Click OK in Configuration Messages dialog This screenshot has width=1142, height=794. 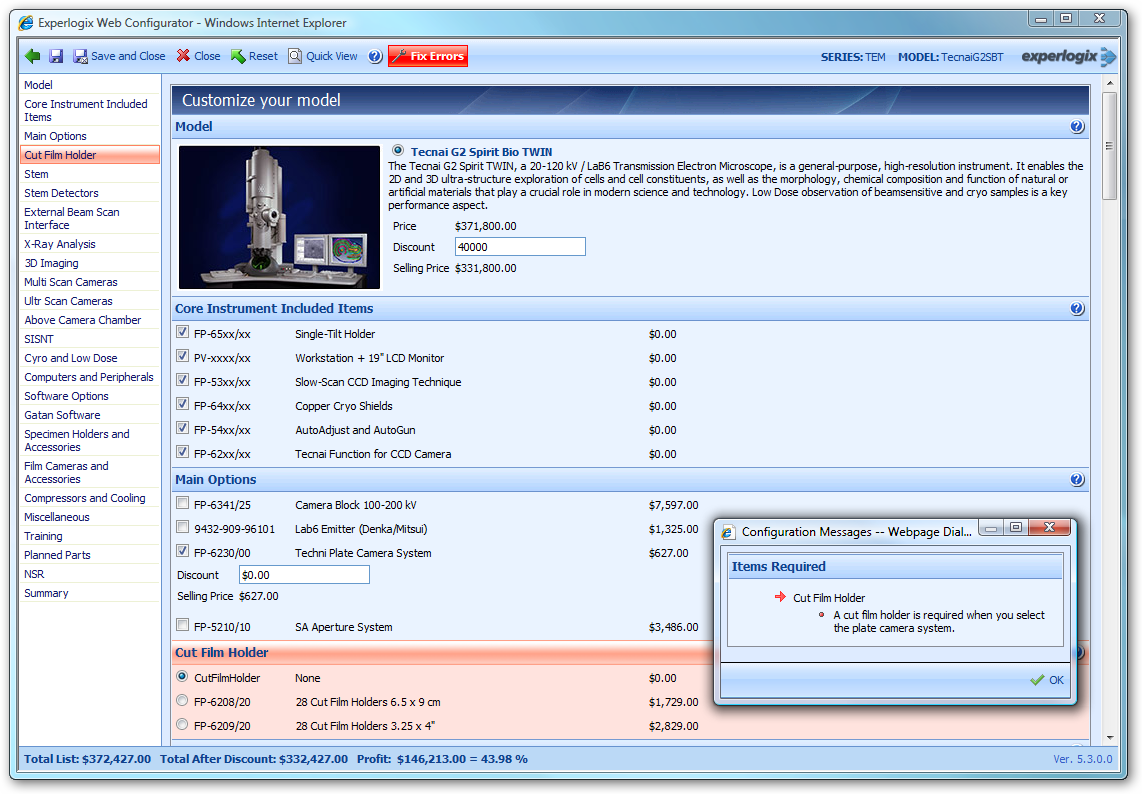pyautogui.click(x=1047, y=680)
